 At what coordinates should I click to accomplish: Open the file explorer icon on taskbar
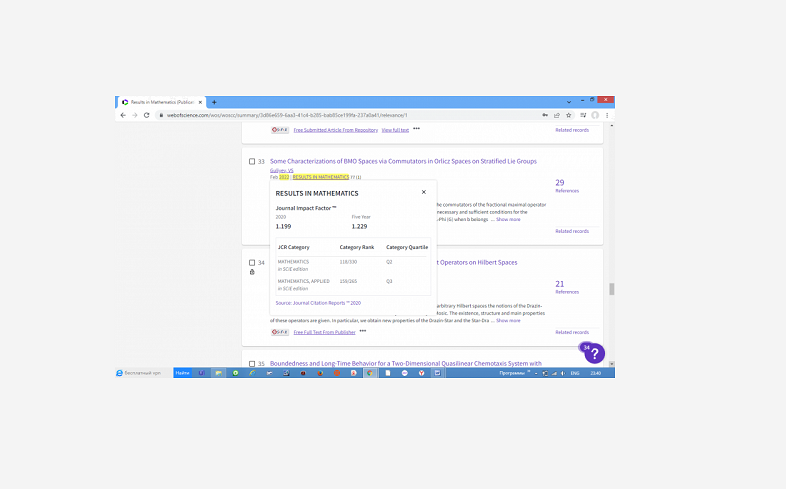[218, 373]
